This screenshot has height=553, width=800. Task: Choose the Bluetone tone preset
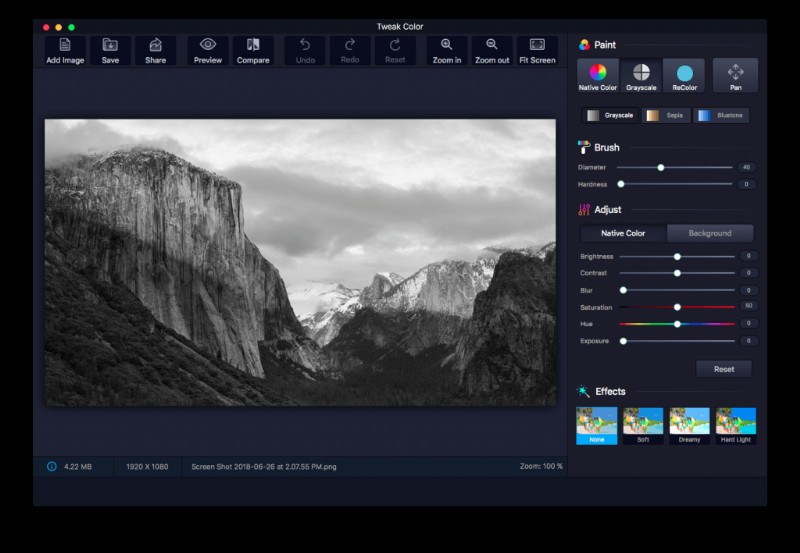coord(721,115)
